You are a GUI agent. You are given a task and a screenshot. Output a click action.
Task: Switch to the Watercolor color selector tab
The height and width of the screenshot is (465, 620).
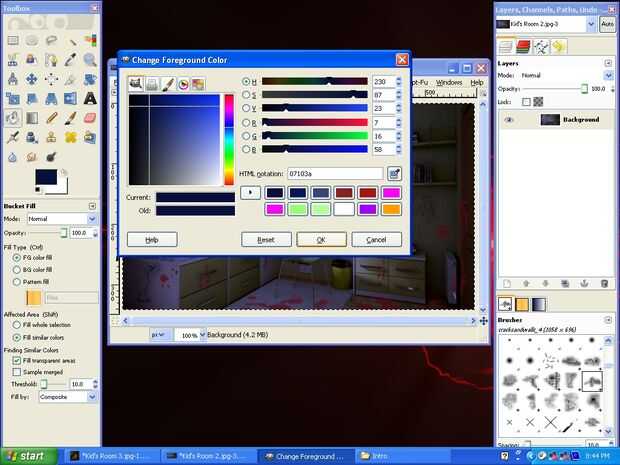pos(168,84)
